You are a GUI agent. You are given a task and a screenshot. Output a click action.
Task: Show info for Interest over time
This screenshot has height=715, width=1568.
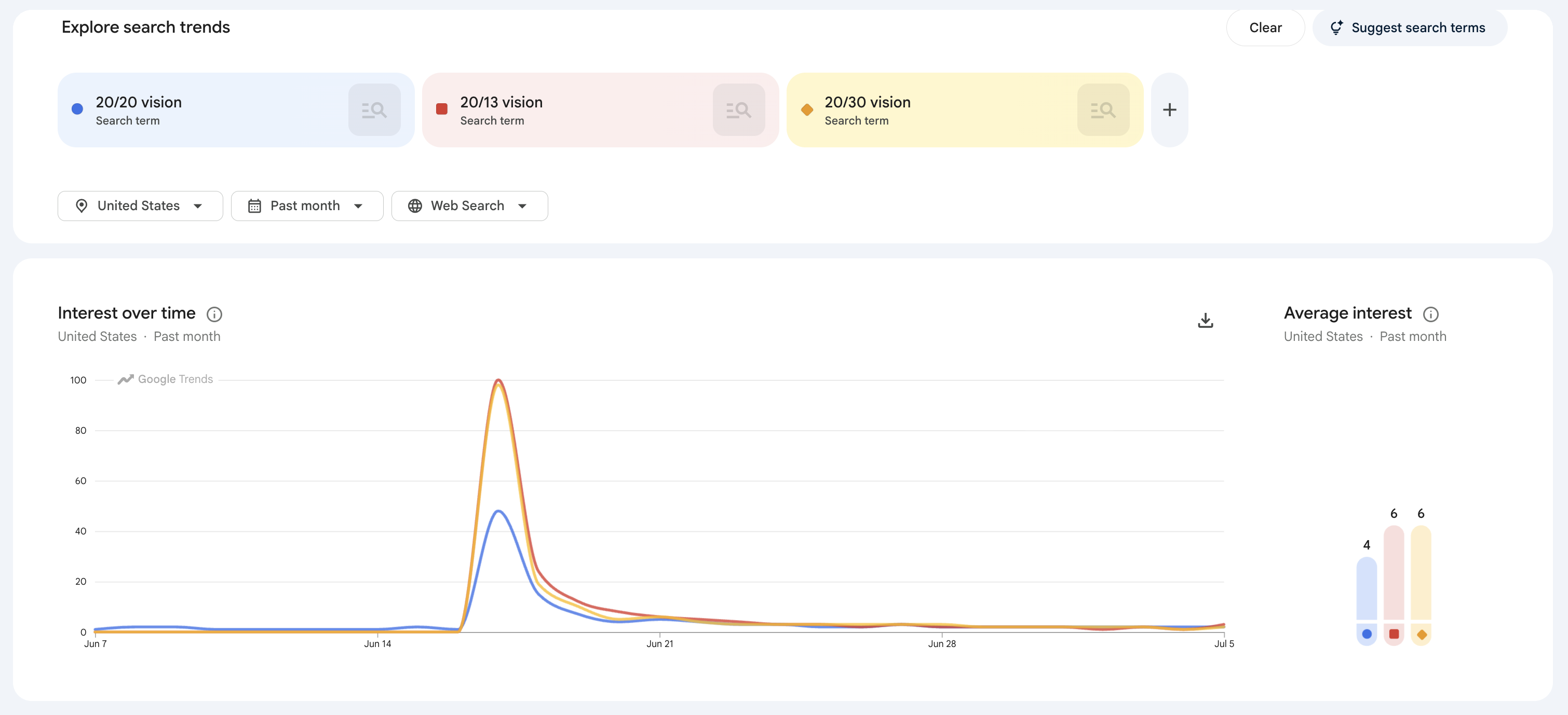point(214,314)
